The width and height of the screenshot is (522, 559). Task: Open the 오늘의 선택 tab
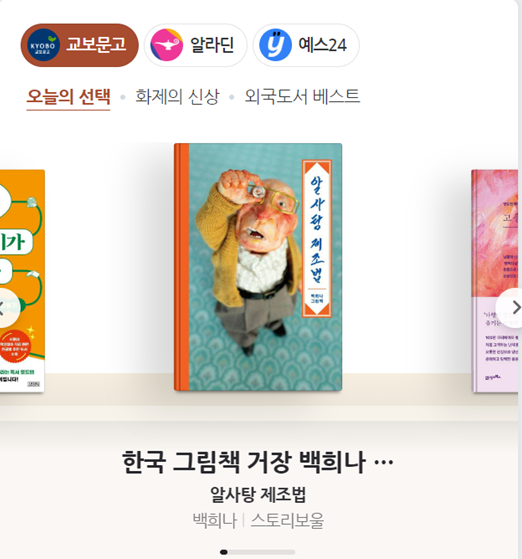(x=68, y=97)
